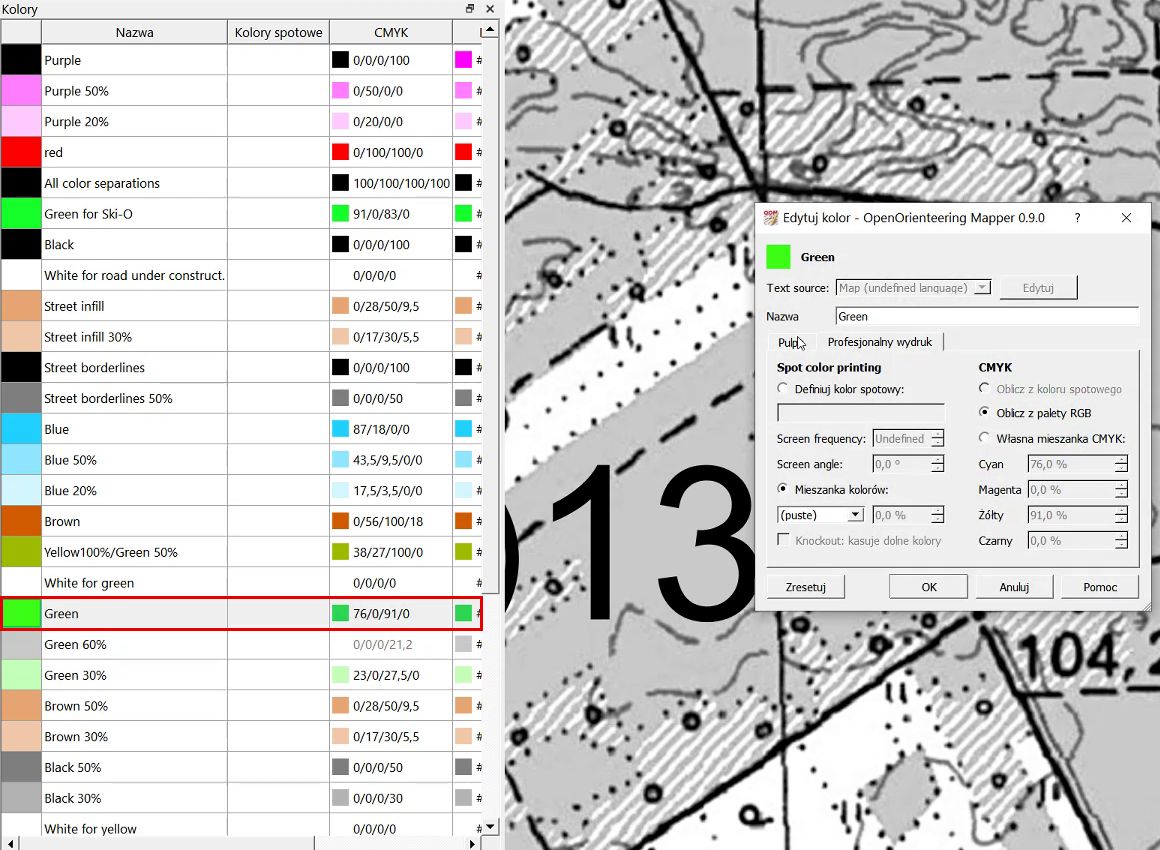The image size is (1160, 850).
Task: Click the color swatch before the Purple 20% name
Action: (21, 121)
